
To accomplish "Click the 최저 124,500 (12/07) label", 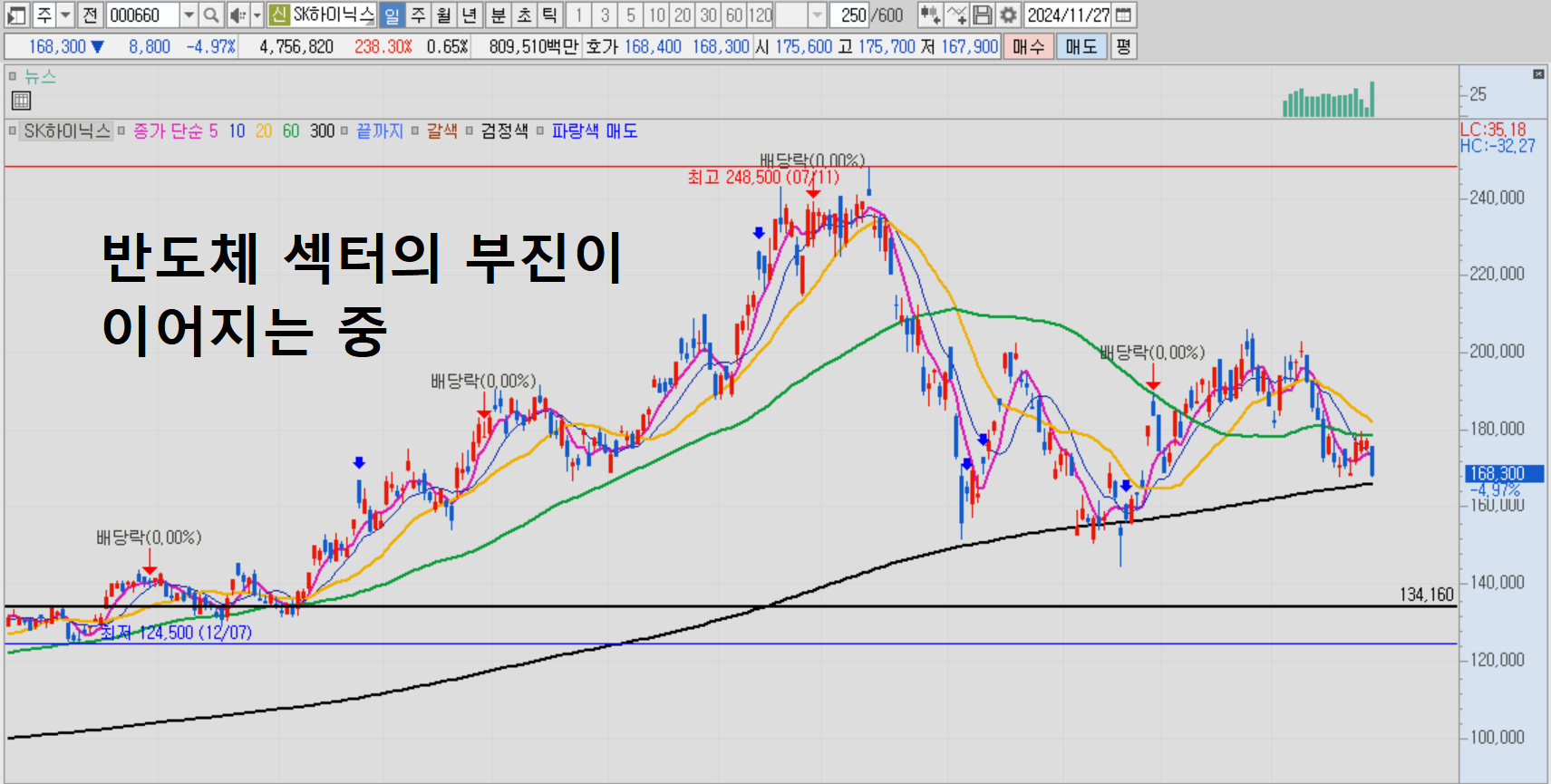I will coord(176,632).
